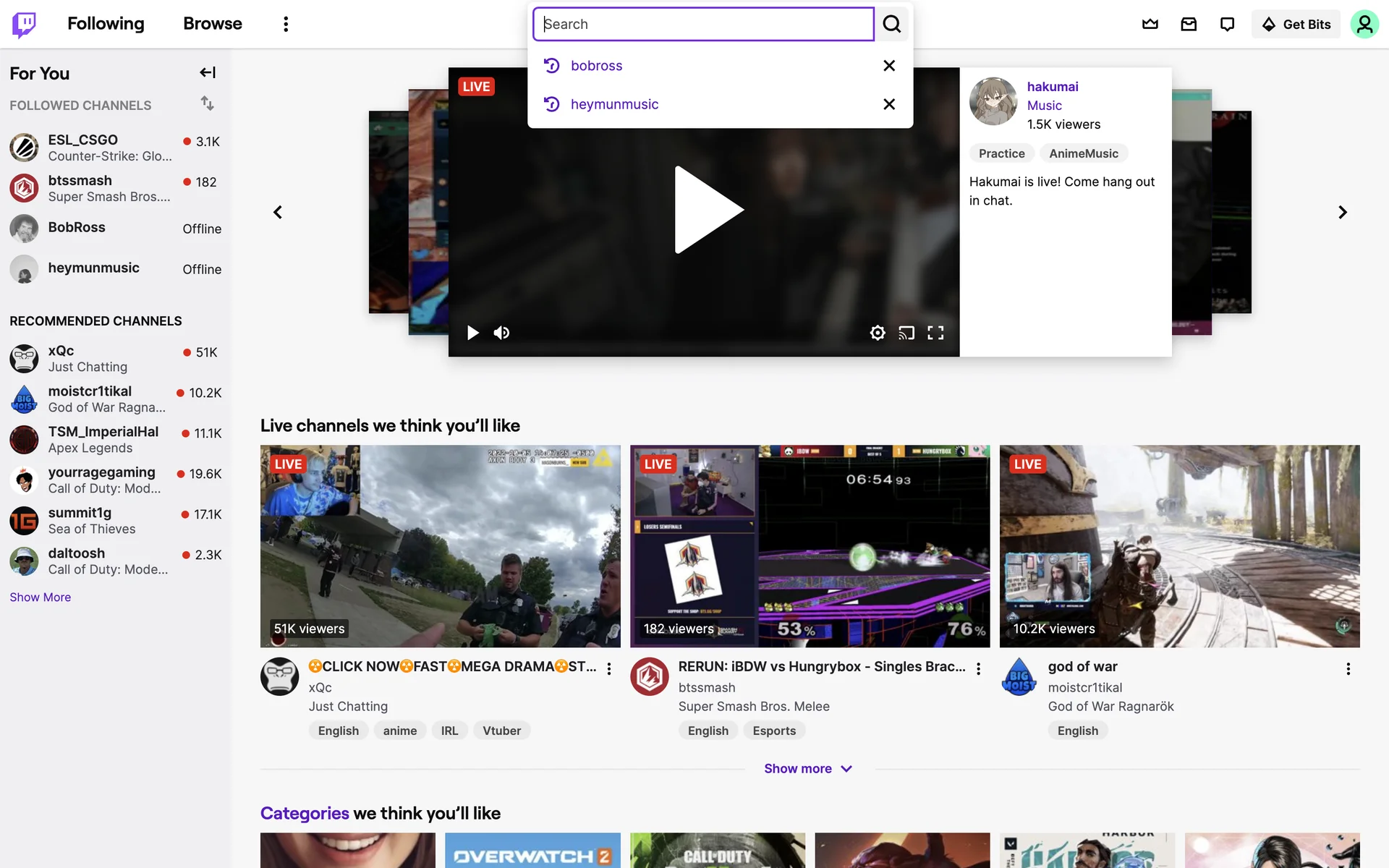
Task: Click the Twitch logo home icon
Action: point(24,24)
